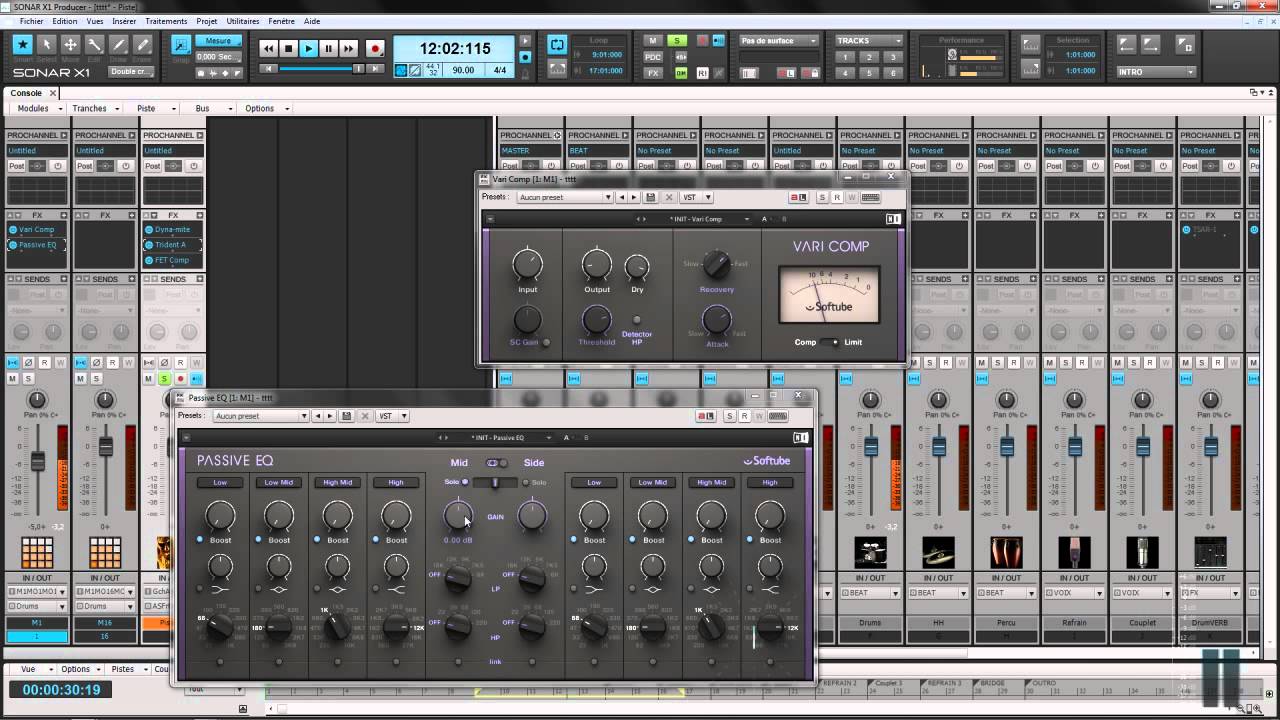Open the Pas de surface dropdown
The image size is (1280, 720).
(779, 41)
